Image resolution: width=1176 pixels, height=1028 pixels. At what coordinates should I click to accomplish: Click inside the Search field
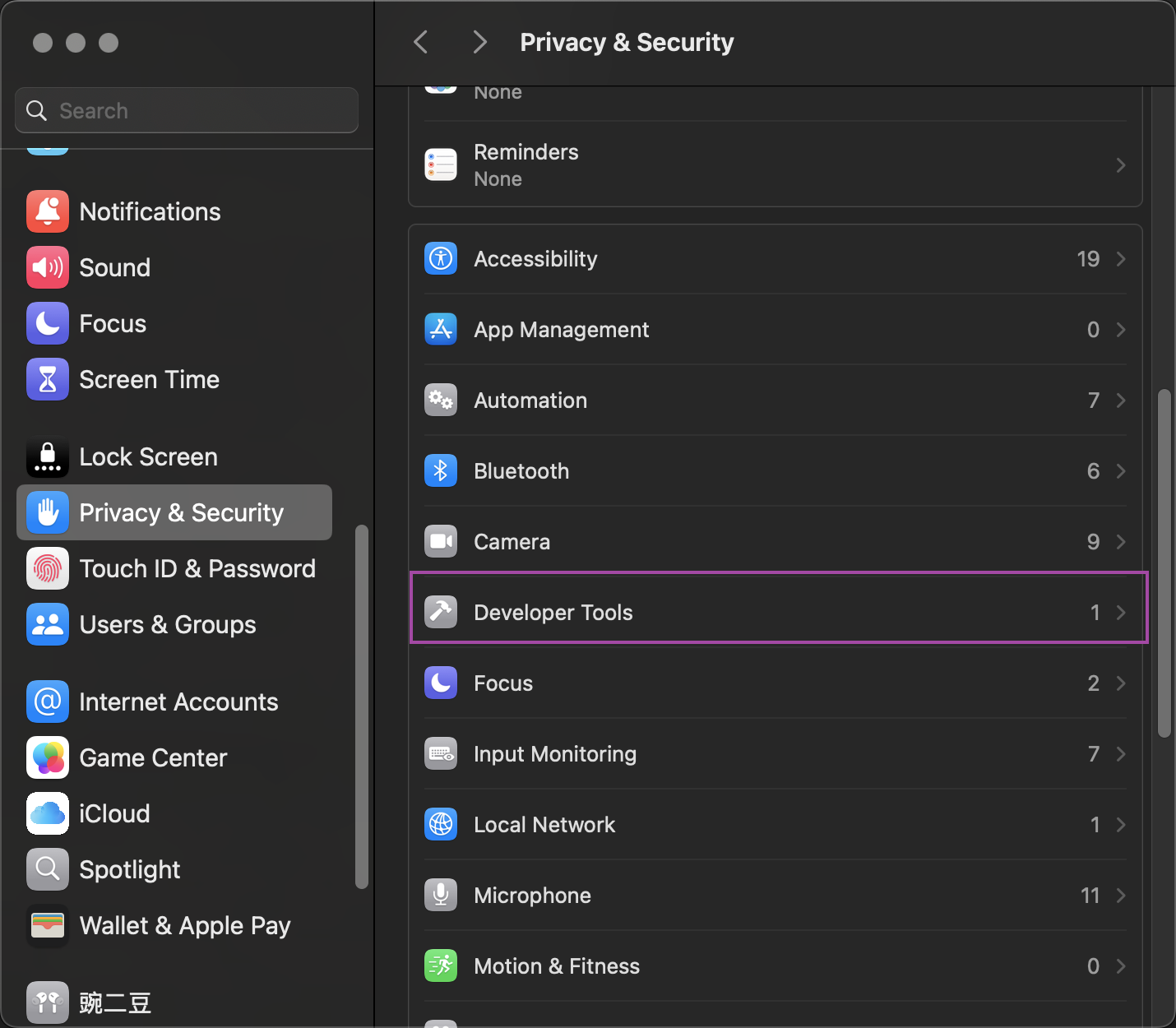pos(187,110)
